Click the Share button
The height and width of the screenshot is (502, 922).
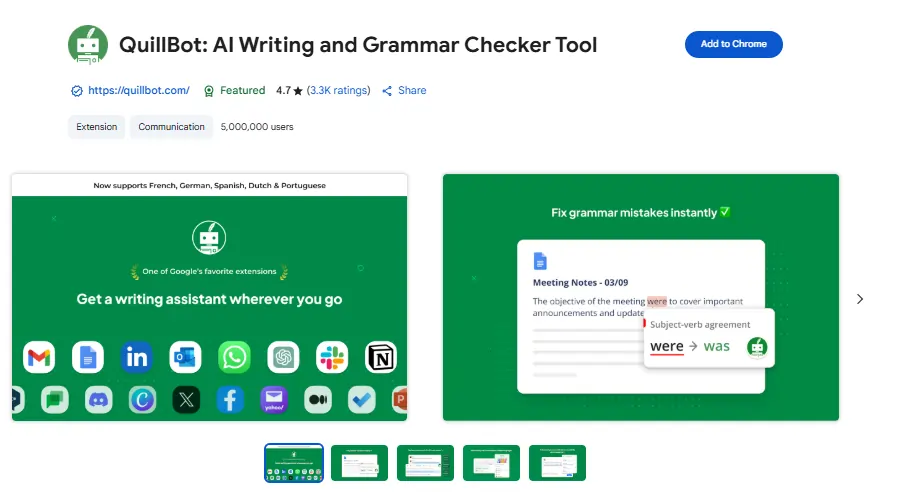point(404,91)
